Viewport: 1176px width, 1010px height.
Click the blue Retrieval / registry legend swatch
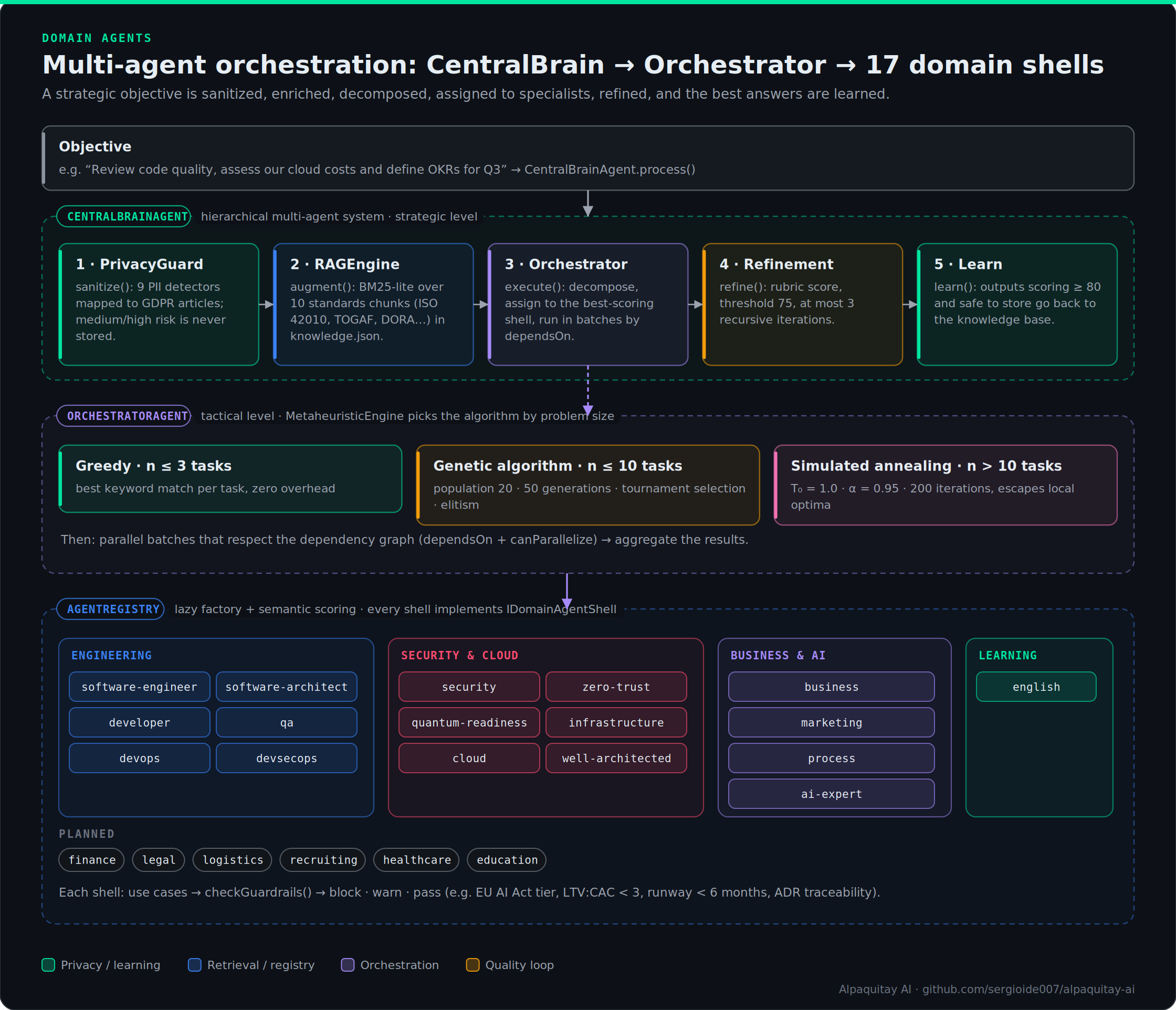pos(195,965)
